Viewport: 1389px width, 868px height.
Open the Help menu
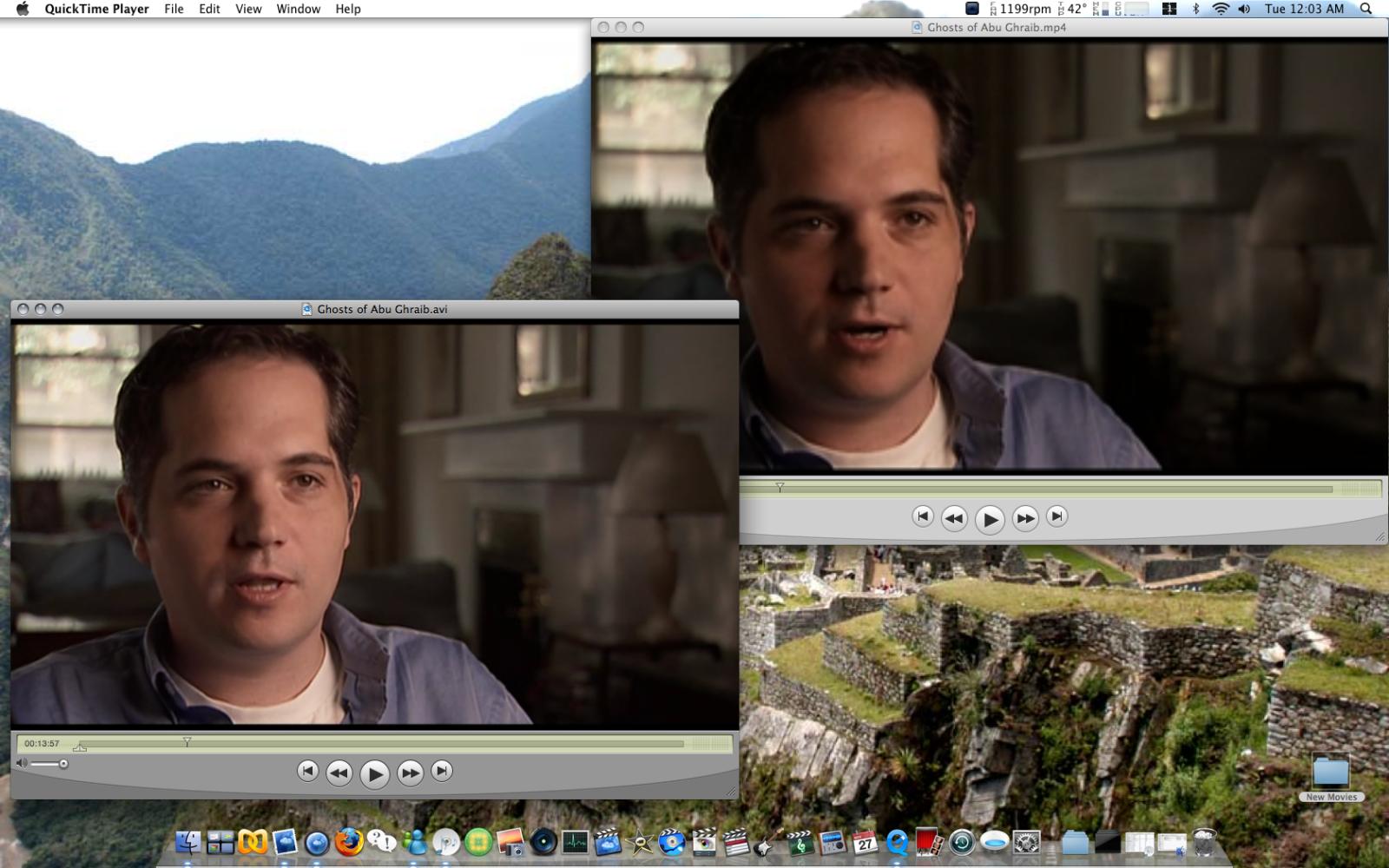[348, 9]
